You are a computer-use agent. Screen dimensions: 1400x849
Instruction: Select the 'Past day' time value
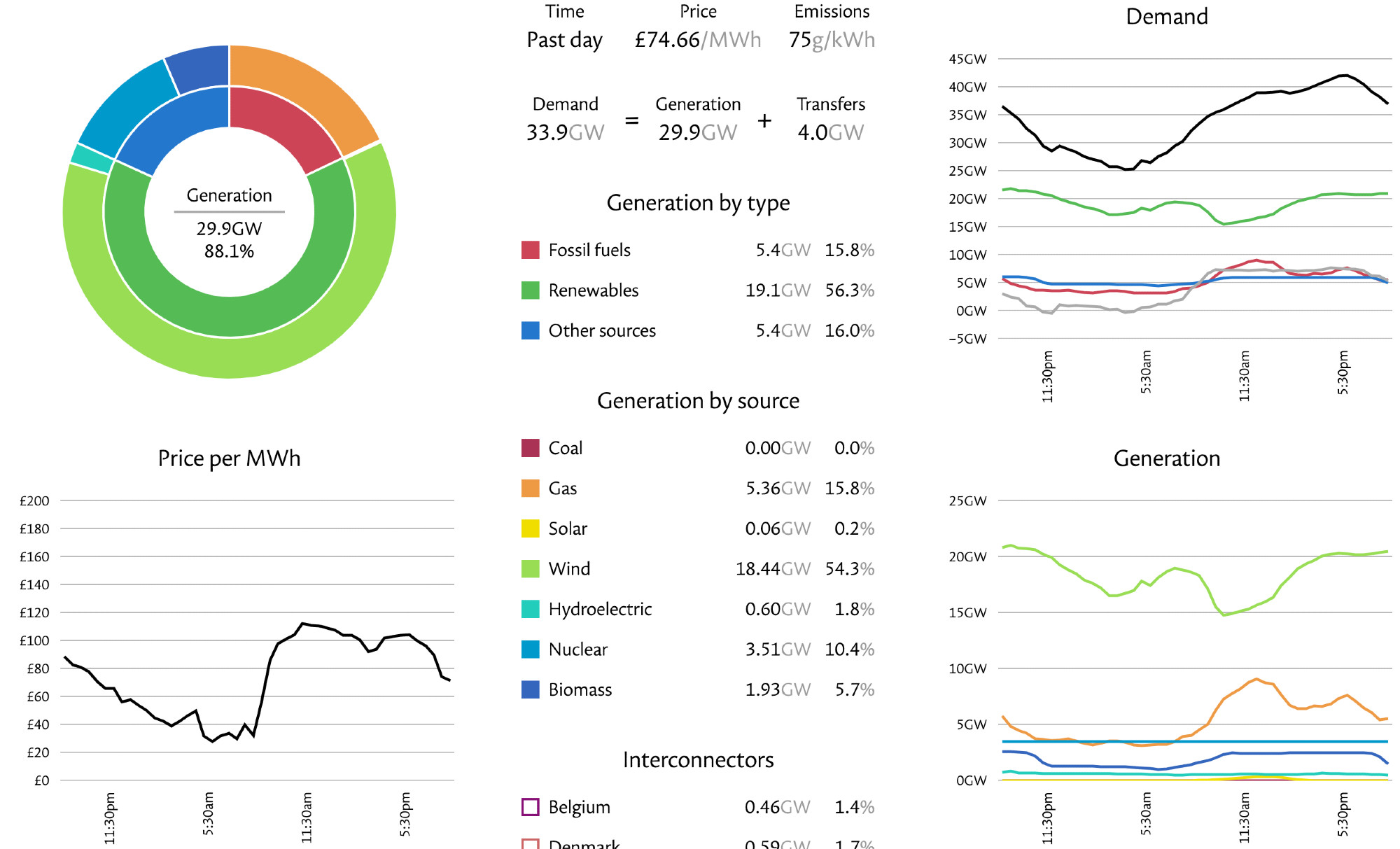click(x=564, y=41)
